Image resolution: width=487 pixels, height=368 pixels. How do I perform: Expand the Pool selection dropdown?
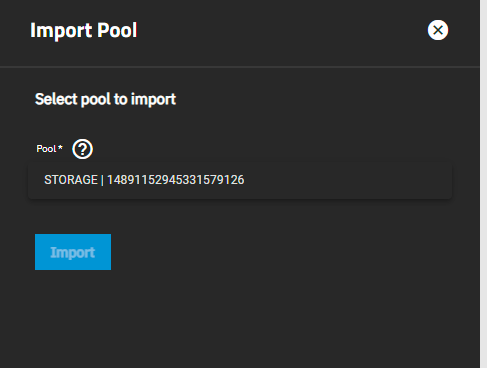coord(240,180)
